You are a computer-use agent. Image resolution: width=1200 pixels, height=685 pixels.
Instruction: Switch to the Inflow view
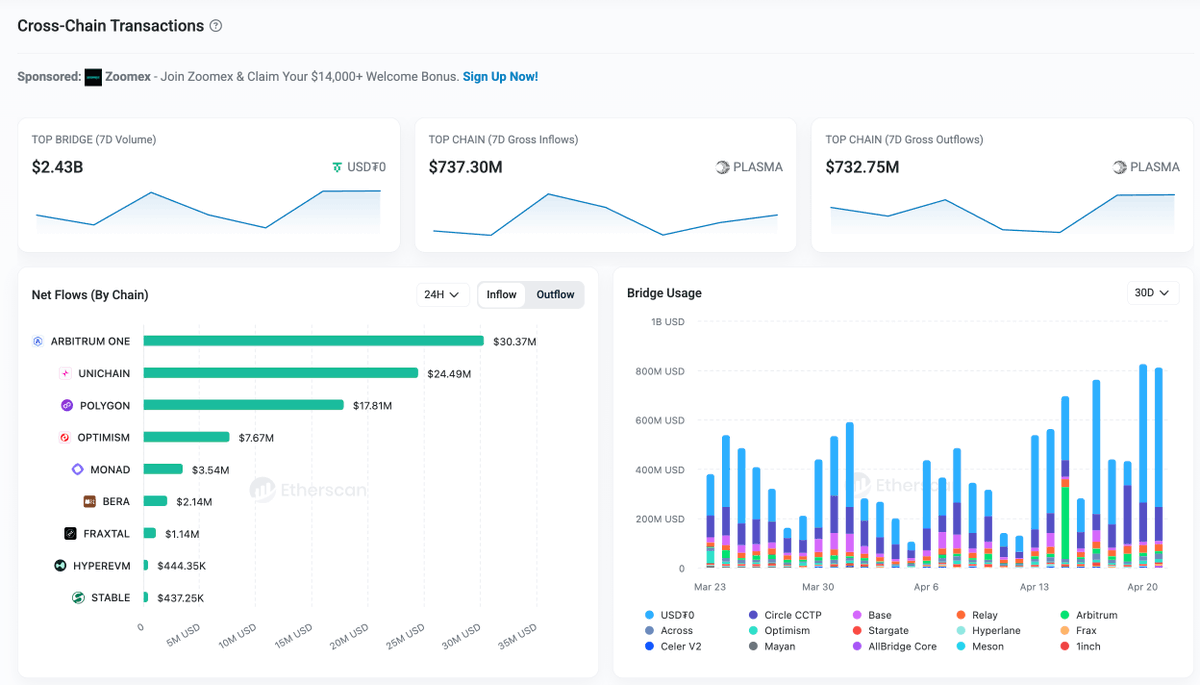500,294
